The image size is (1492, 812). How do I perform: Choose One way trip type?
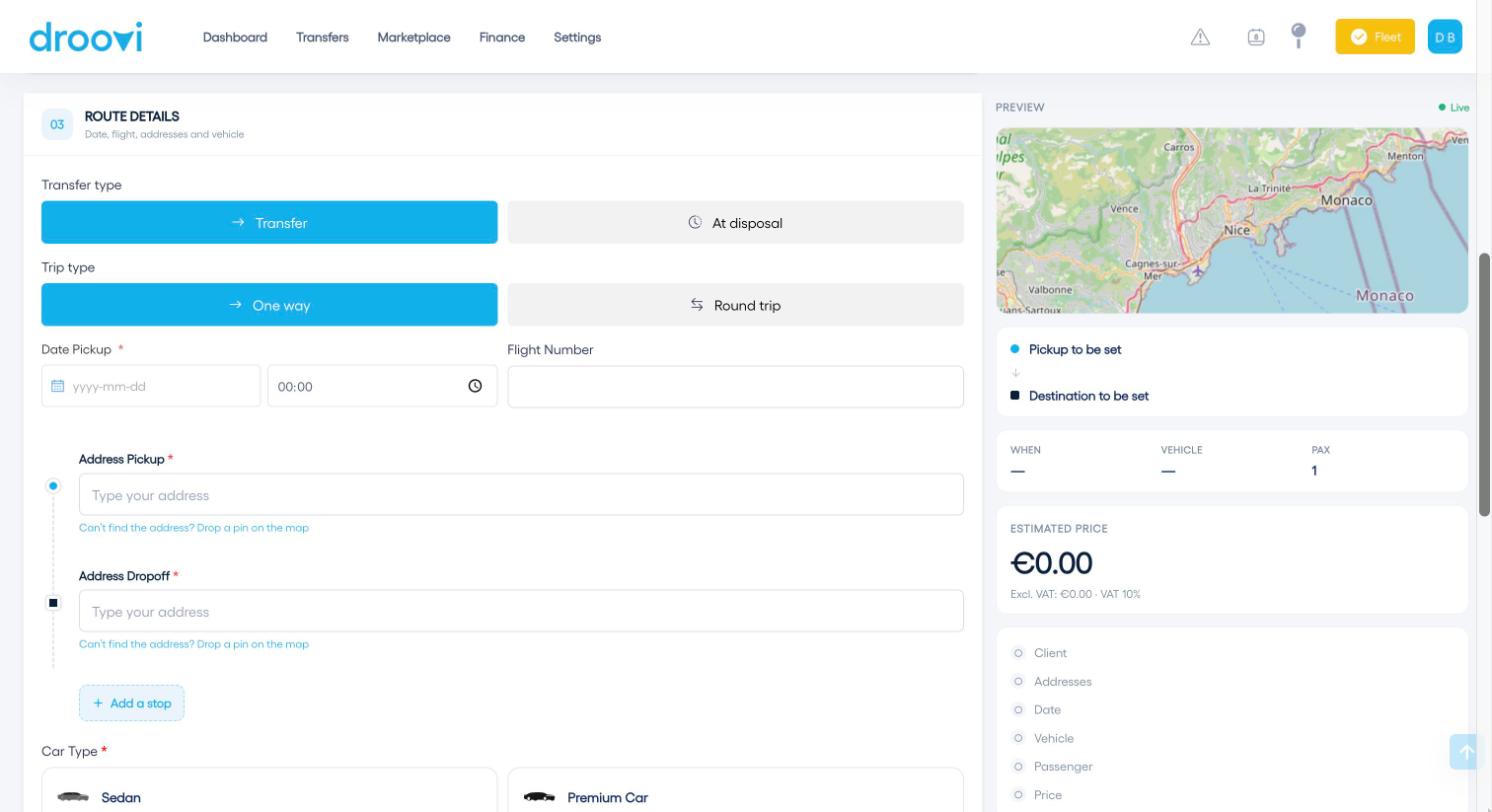click(x=269, y=305)
